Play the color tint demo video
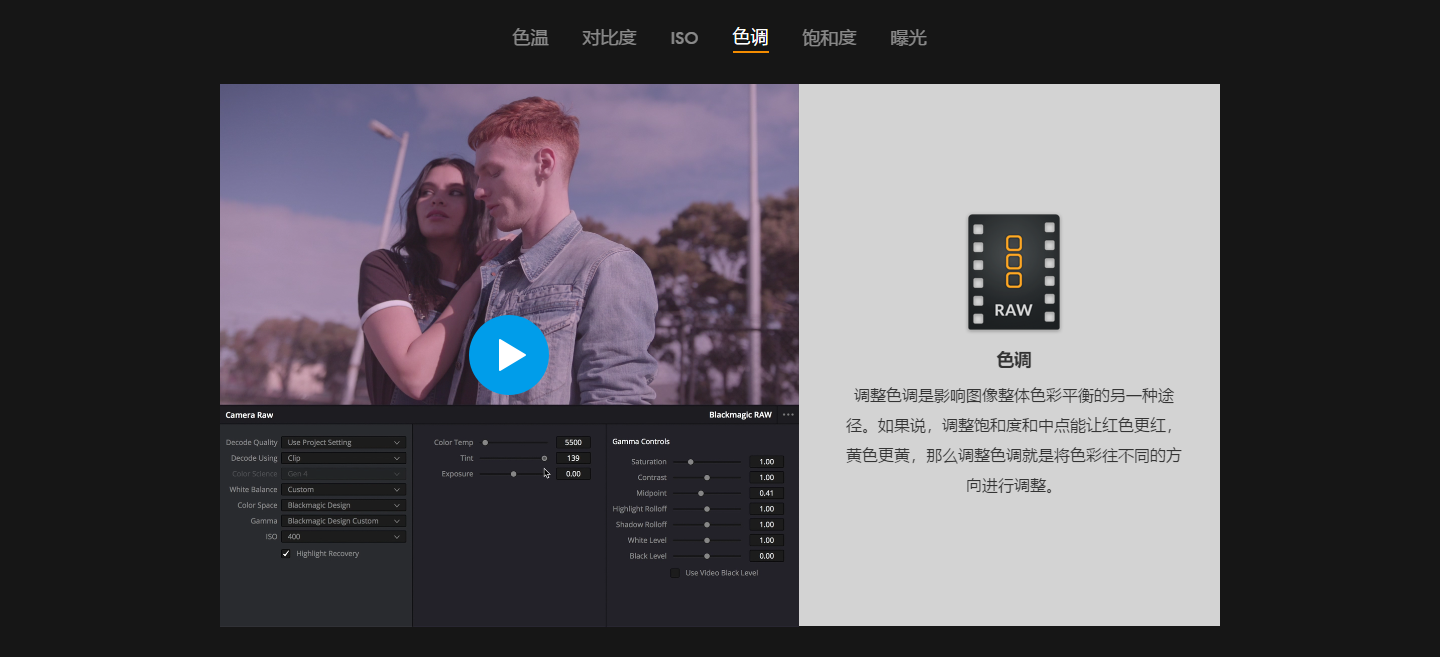 pos(509,355)
